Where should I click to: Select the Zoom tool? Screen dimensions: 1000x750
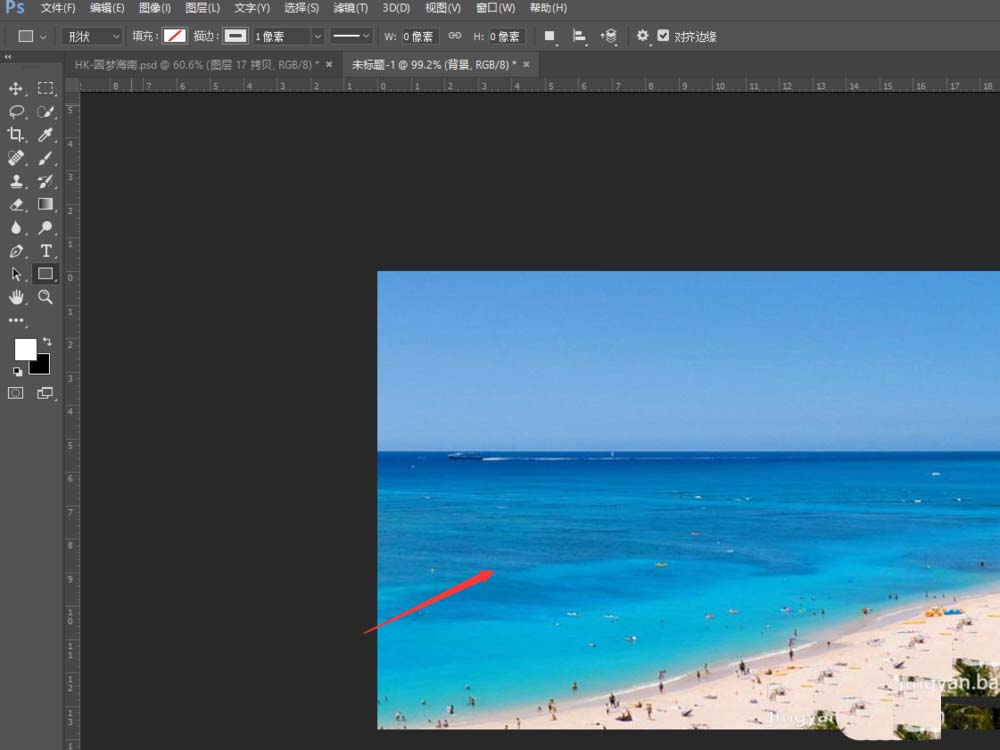pos(45,297)
